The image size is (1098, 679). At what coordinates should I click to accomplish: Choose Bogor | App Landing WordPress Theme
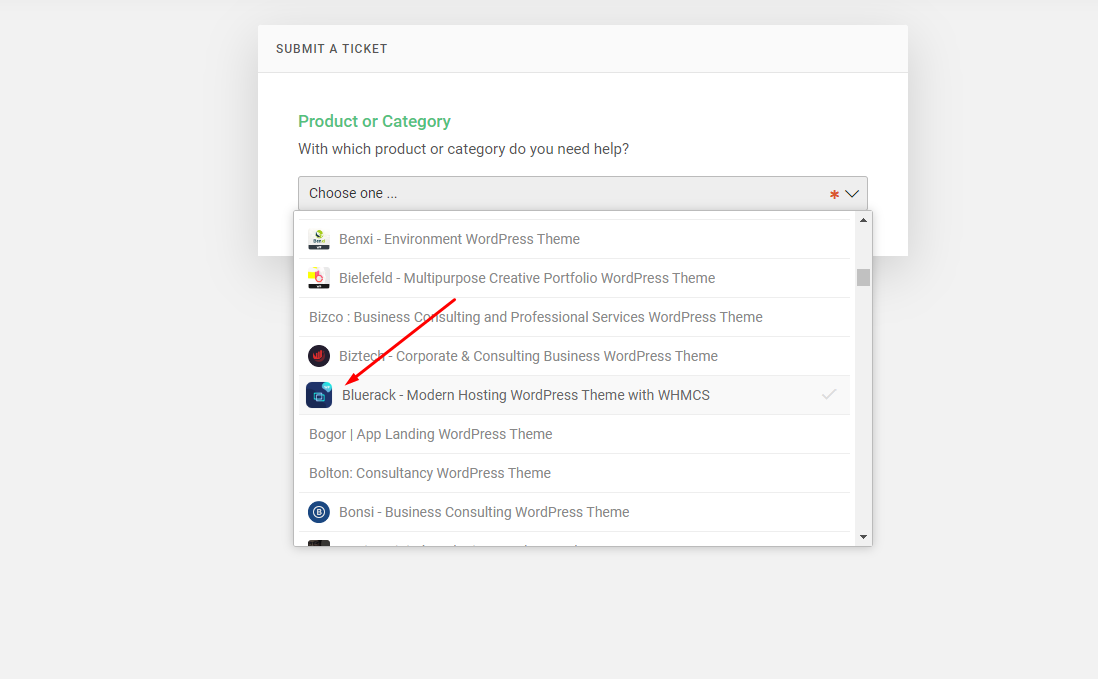[x=574, y=434]
